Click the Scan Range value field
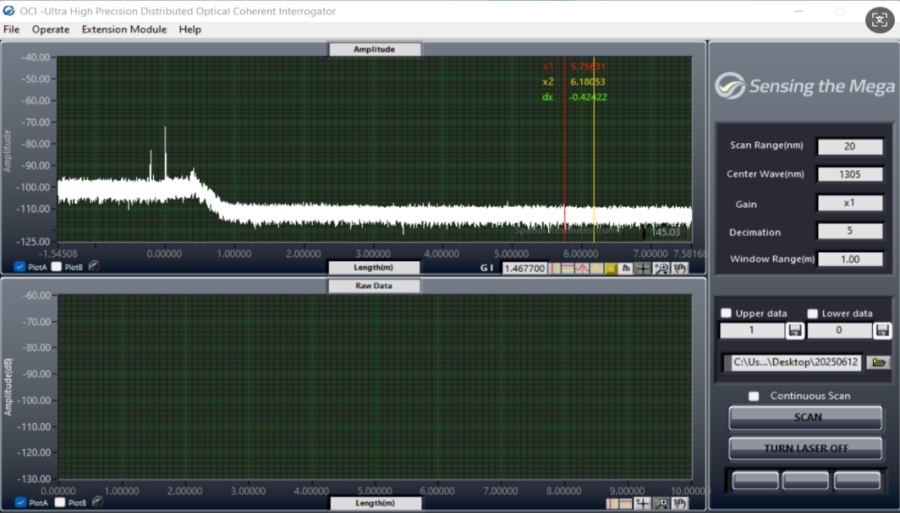 [x=849, y=147]
